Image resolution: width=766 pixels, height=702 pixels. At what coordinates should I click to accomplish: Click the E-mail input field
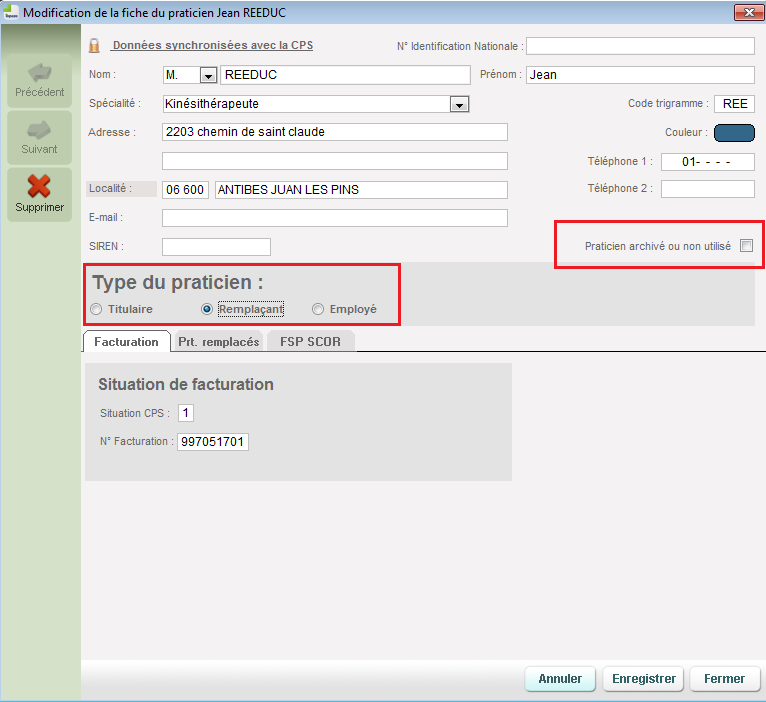tap(335, 218)
